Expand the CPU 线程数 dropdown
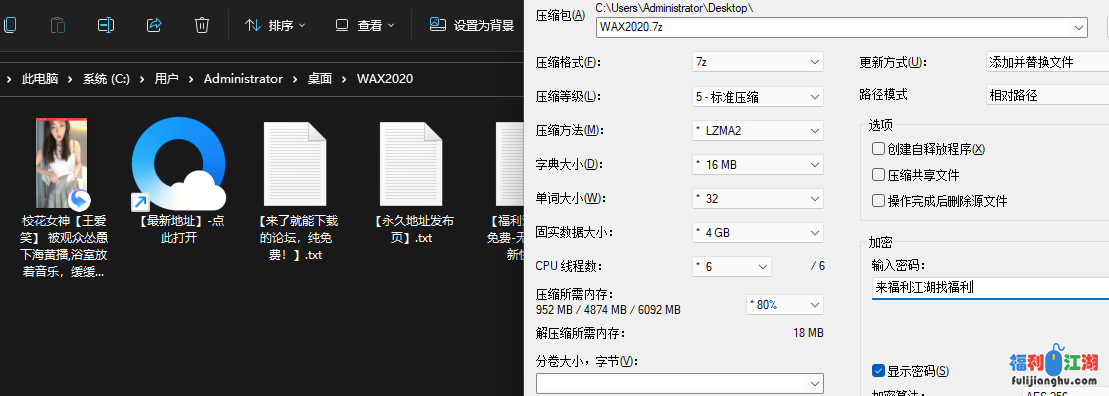The width and height of the screenshot is (1109, 396). pos(731,267)
